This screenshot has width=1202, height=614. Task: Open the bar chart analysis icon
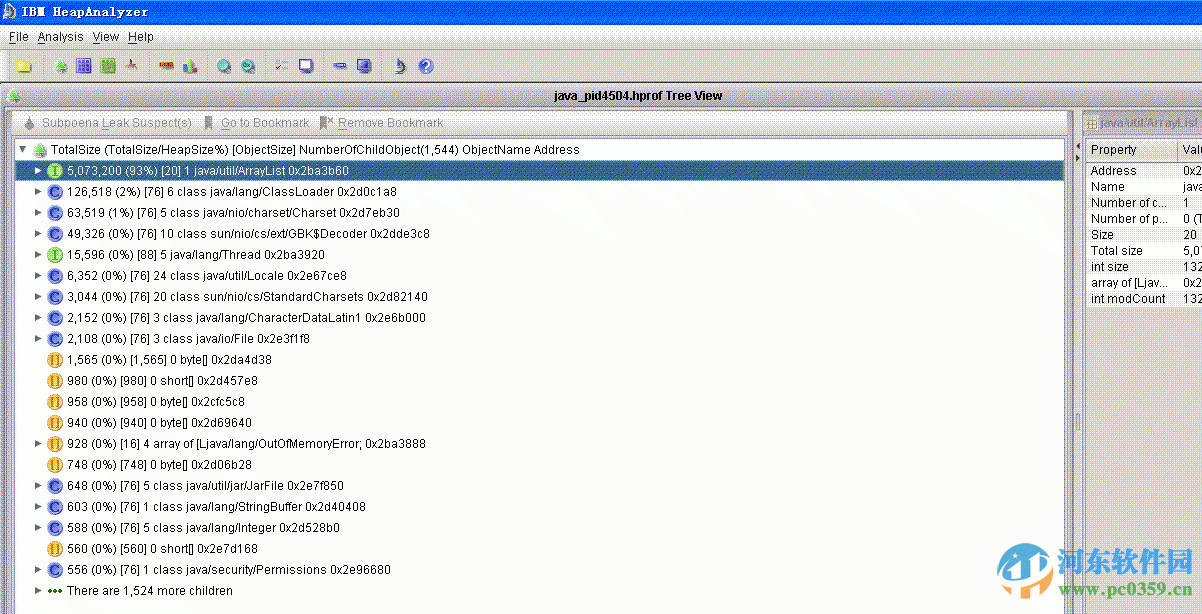[x=189, y=65]
